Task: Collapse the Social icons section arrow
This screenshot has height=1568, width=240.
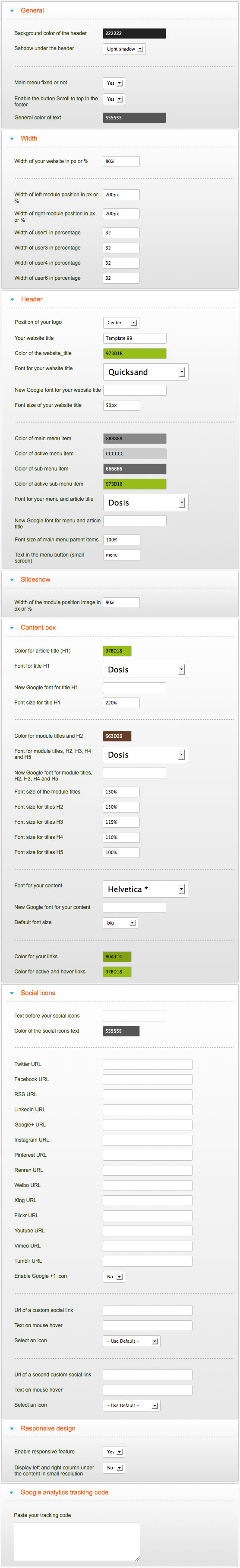Action: [12, 993]
